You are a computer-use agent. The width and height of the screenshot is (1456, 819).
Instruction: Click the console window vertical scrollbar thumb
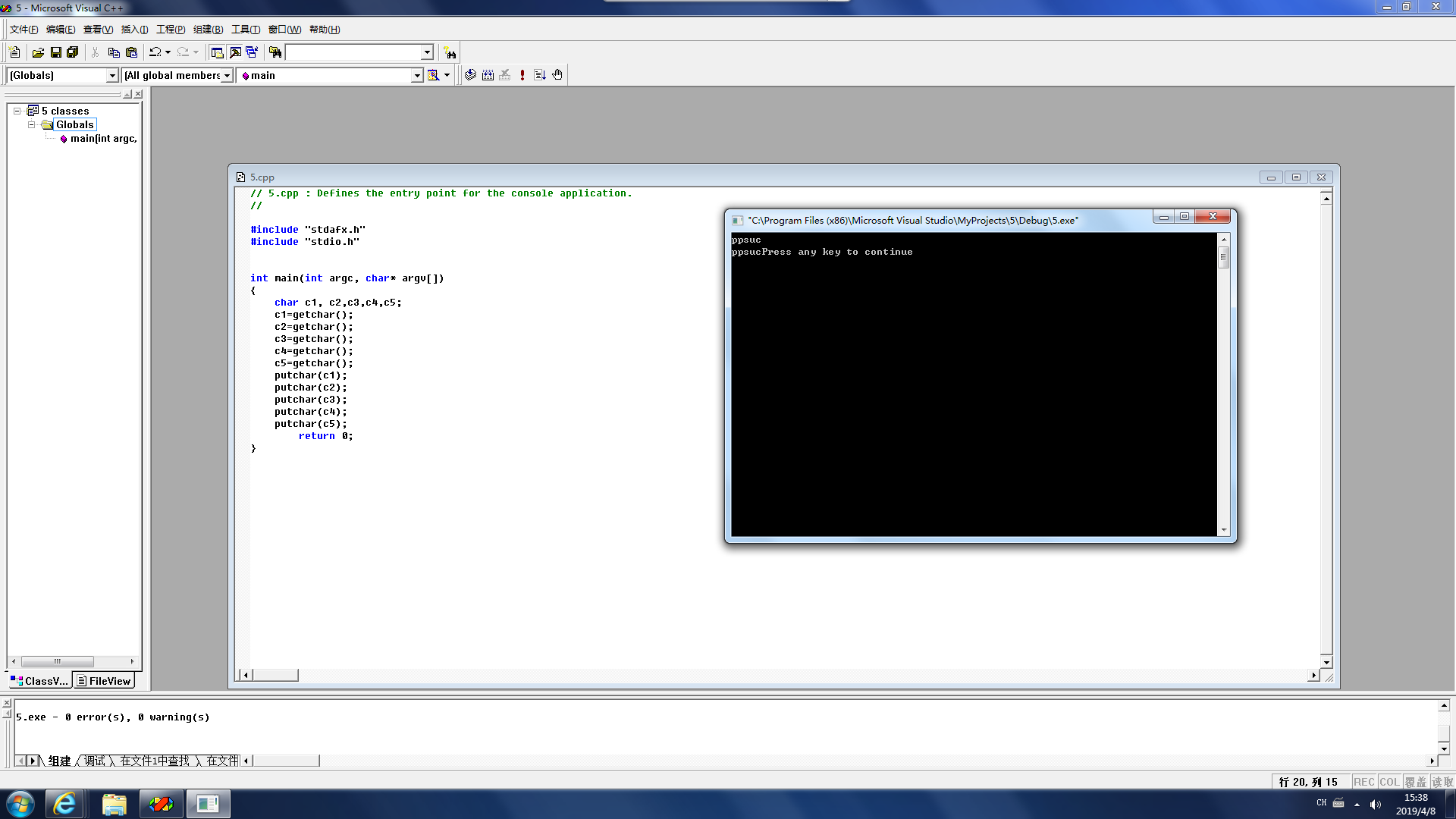[x=1223, y=258]
